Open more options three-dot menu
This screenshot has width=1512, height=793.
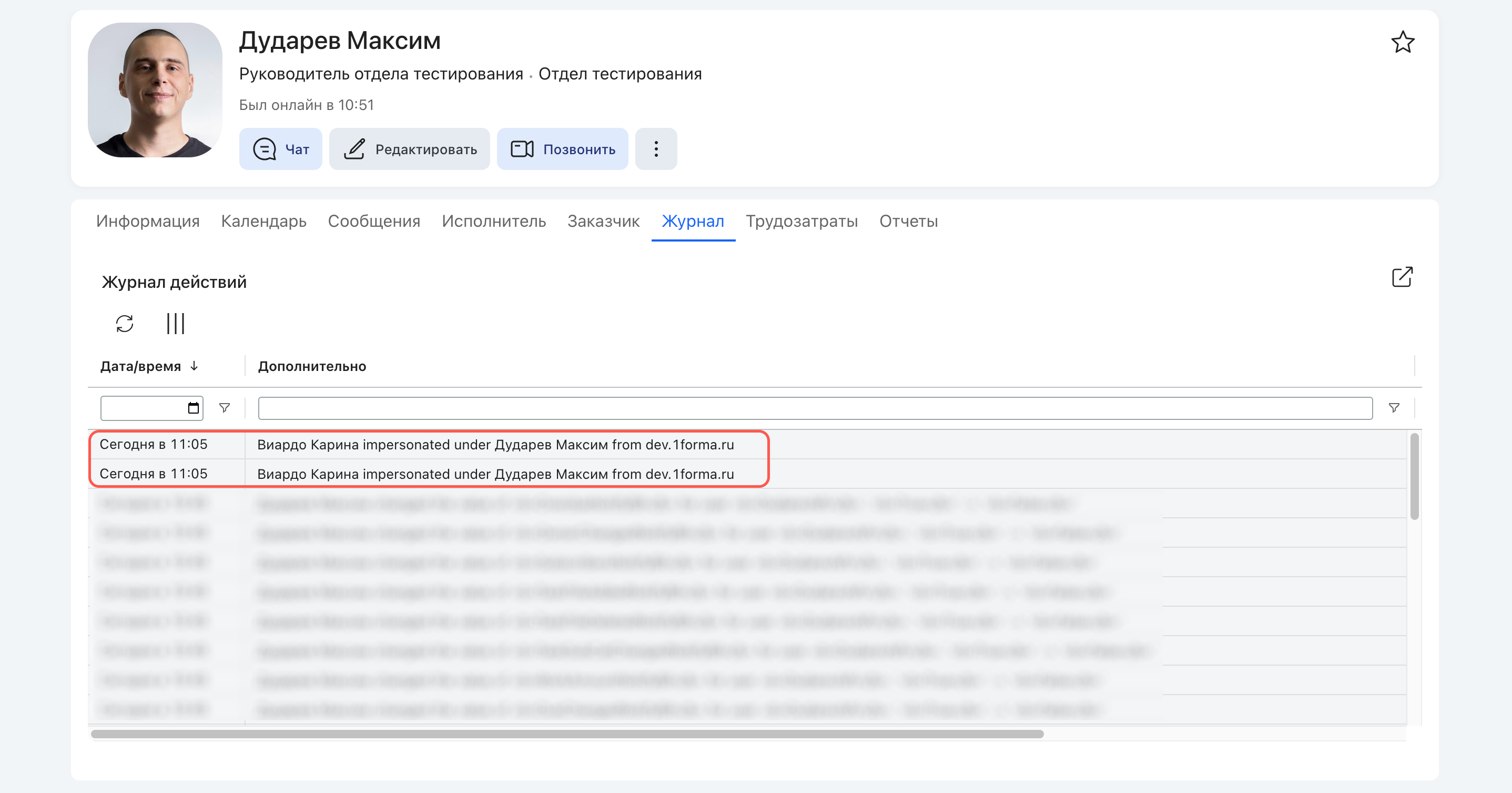pyautogui.click(x=656, y=149)
